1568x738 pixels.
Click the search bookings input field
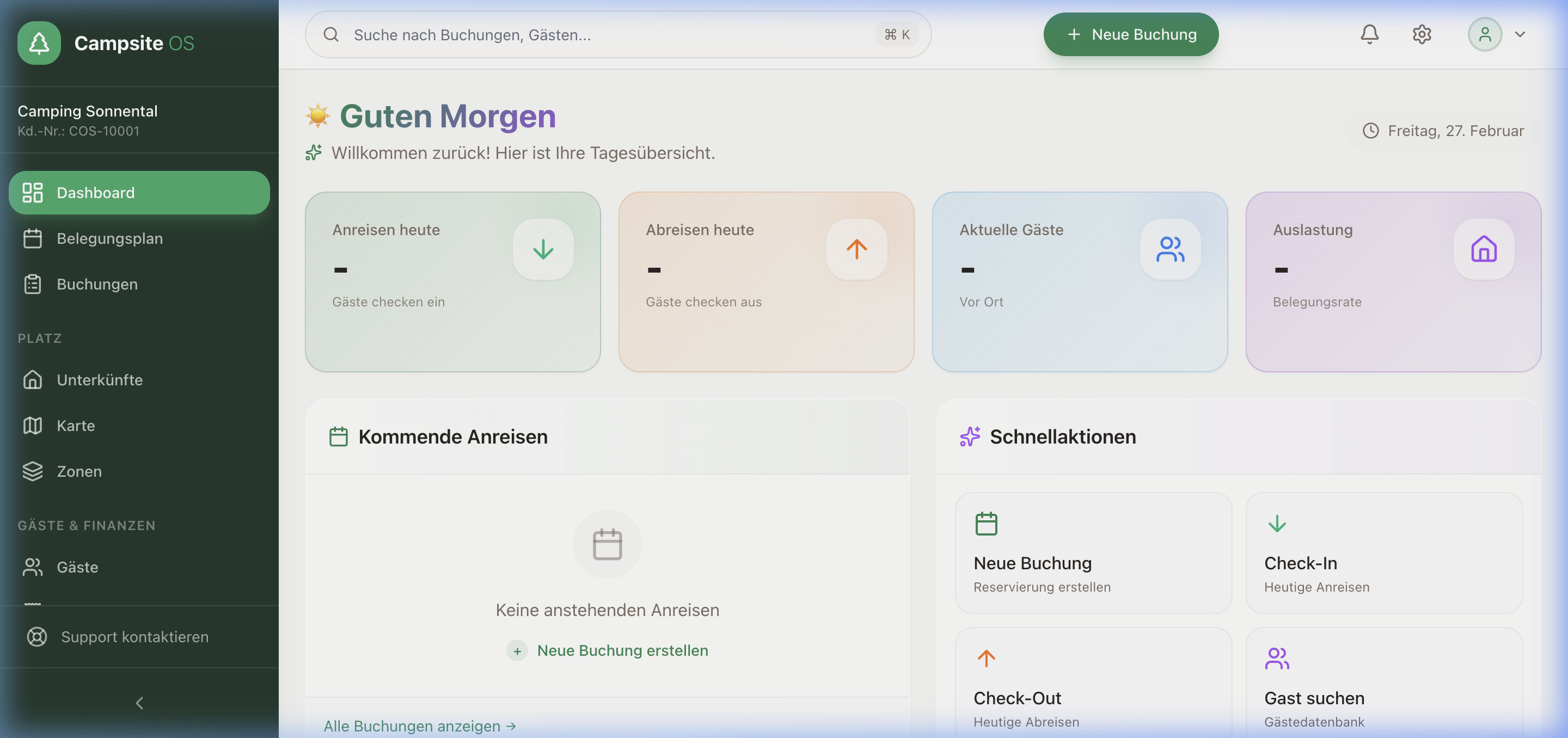tap(609, 34)
